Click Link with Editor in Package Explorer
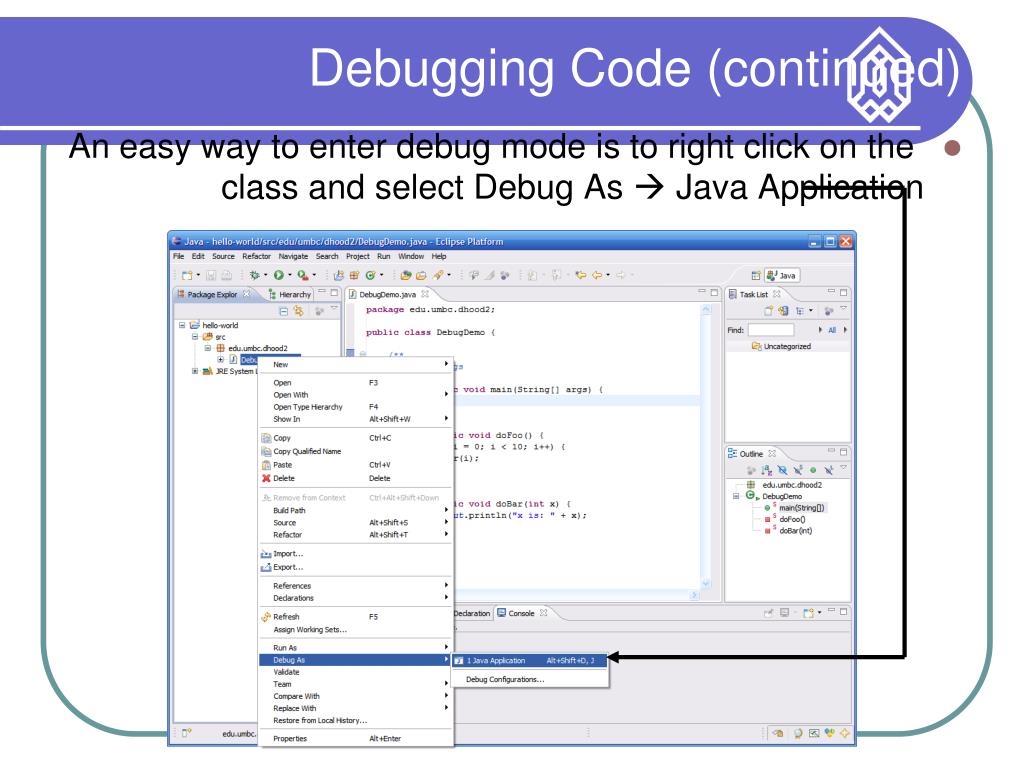 pos(298,312)
